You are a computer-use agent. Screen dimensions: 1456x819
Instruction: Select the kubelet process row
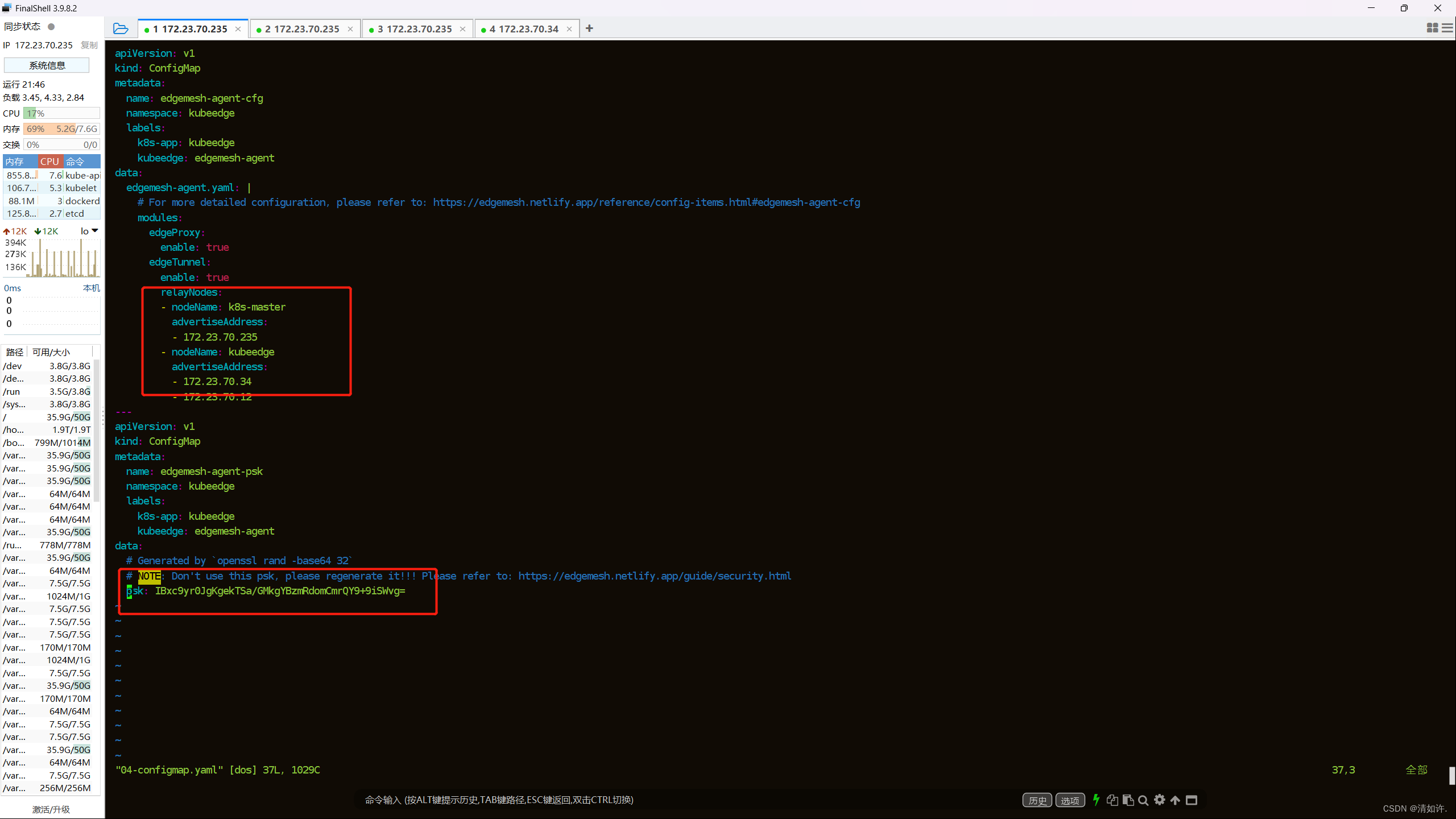coord(52,188)
